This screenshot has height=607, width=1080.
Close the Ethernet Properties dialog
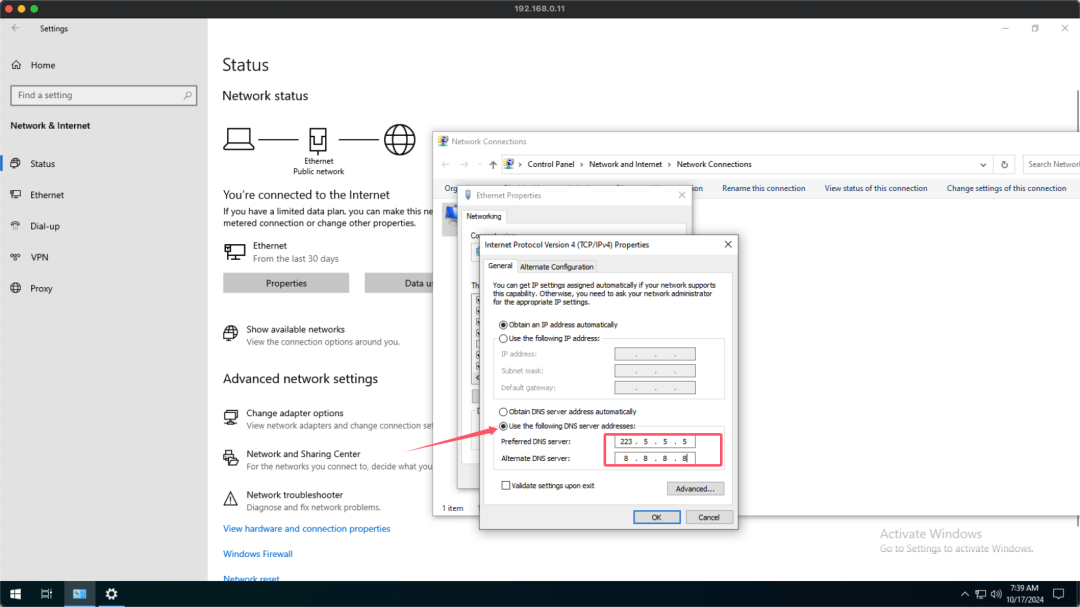pyautogui.click(x=681, y=195)
